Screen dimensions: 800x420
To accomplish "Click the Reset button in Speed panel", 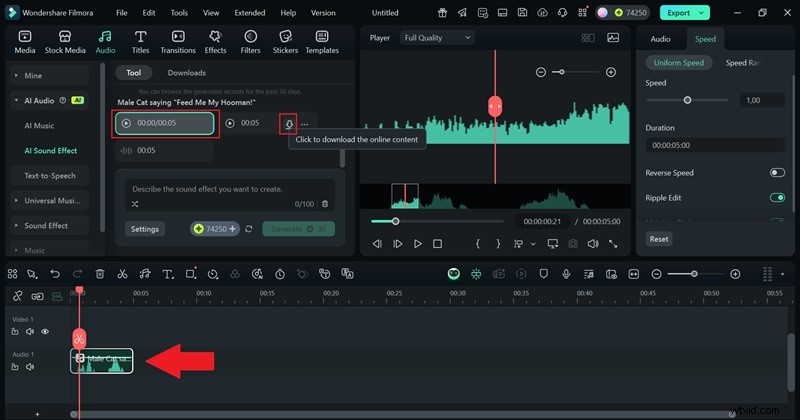I will tap(659, 239).
